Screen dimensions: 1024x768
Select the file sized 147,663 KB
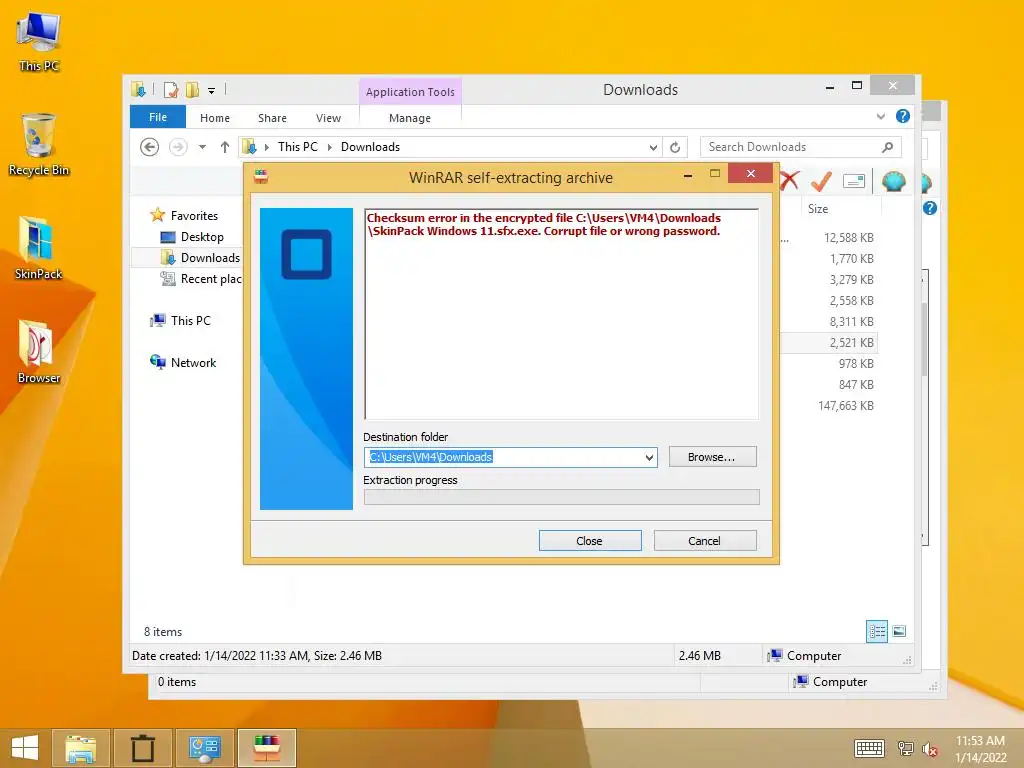[x=846, y=406]
